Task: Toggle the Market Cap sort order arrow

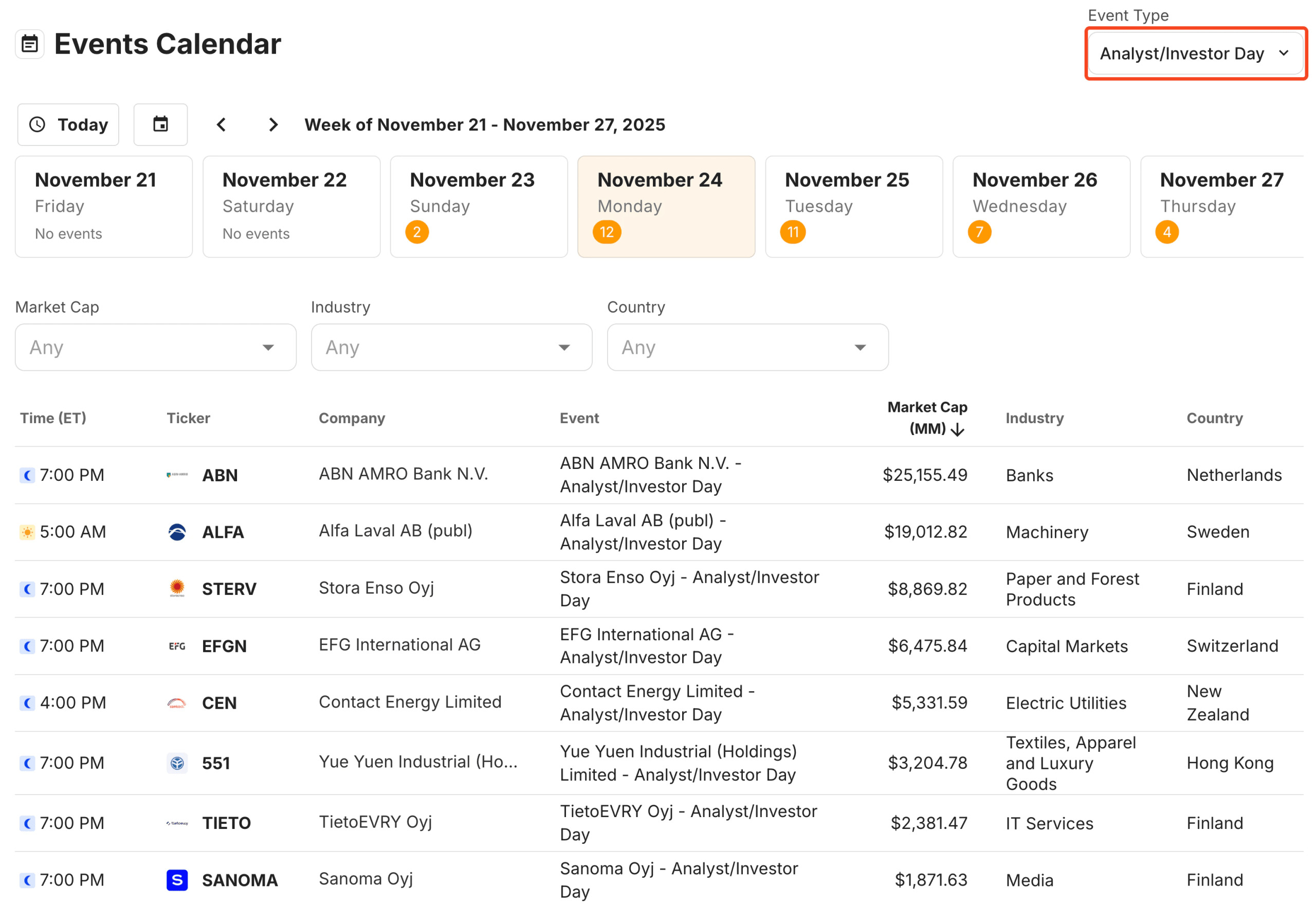Action: tap(958, 429)
